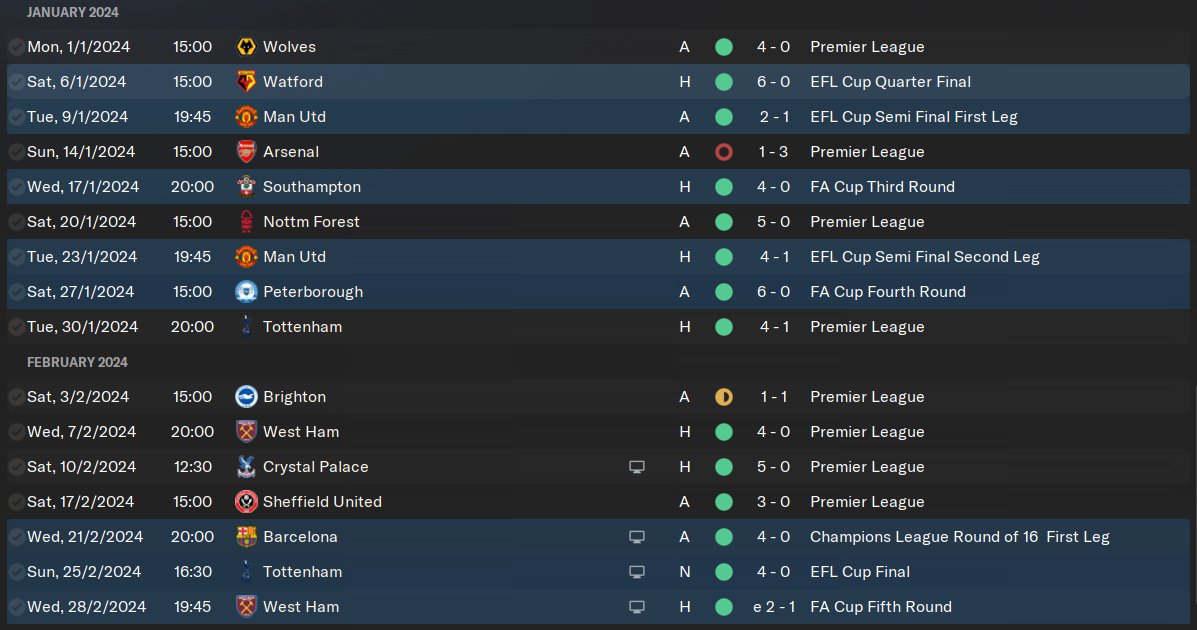The image size is (1197, 630).
Task: Collapse the January 2024 month header
Action: tap(72, 12)
